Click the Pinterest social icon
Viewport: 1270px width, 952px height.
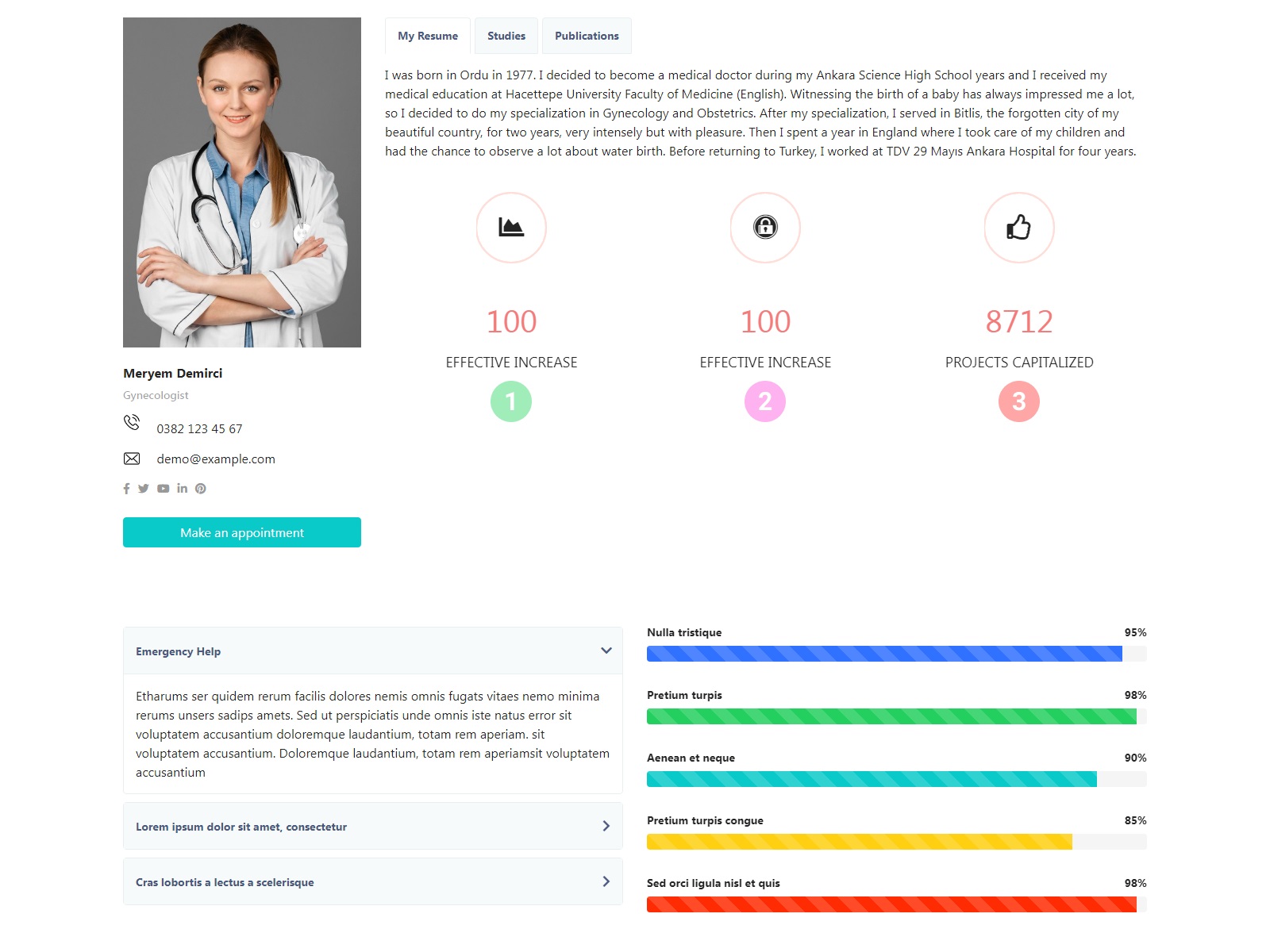[x=201, y=489]
